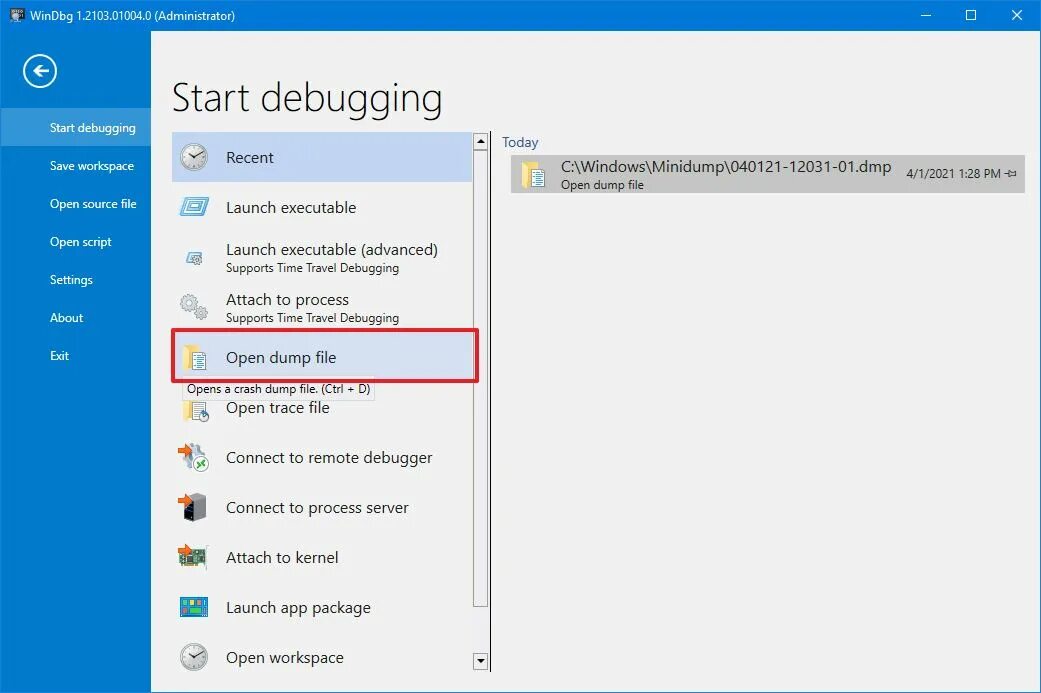Screen dimensions: 1041x693
Task: Pin the 040121-12031-01.dmp recent entry
Action: coord(1011,173)
